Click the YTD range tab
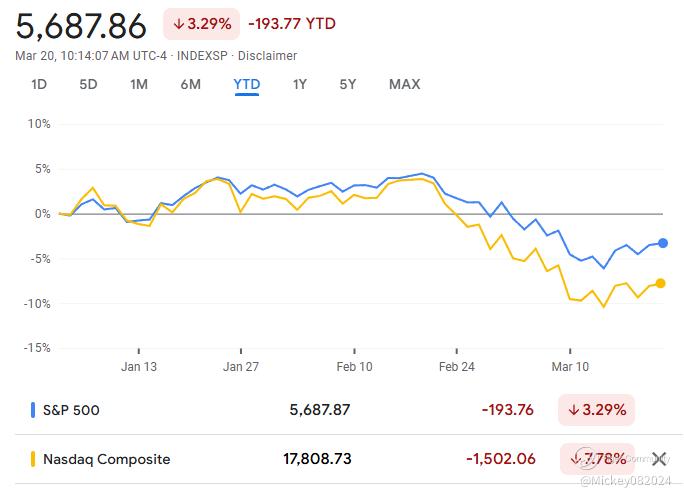 (246, 84)
